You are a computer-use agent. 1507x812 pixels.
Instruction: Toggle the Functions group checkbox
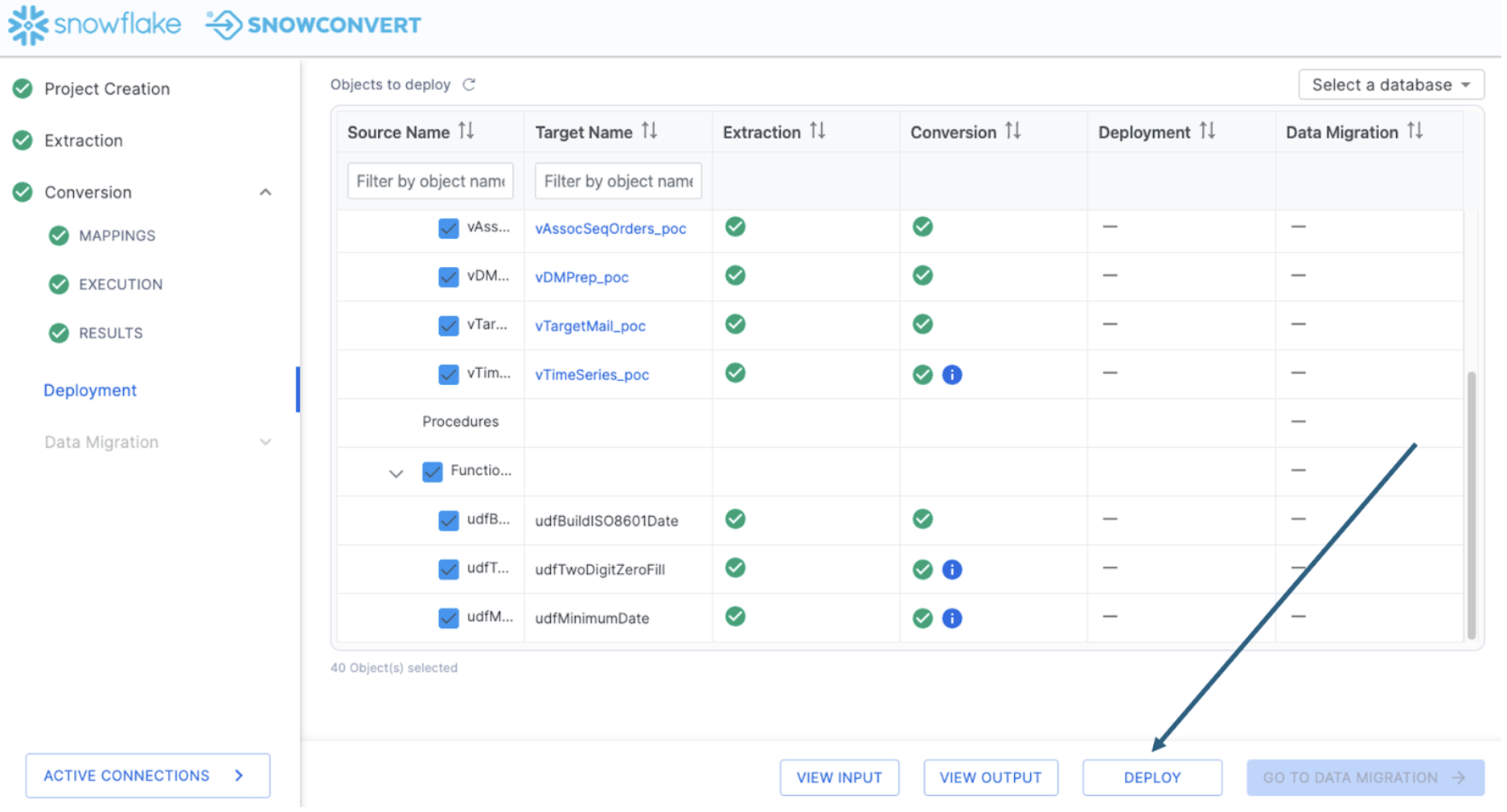(x=431, y=472)
